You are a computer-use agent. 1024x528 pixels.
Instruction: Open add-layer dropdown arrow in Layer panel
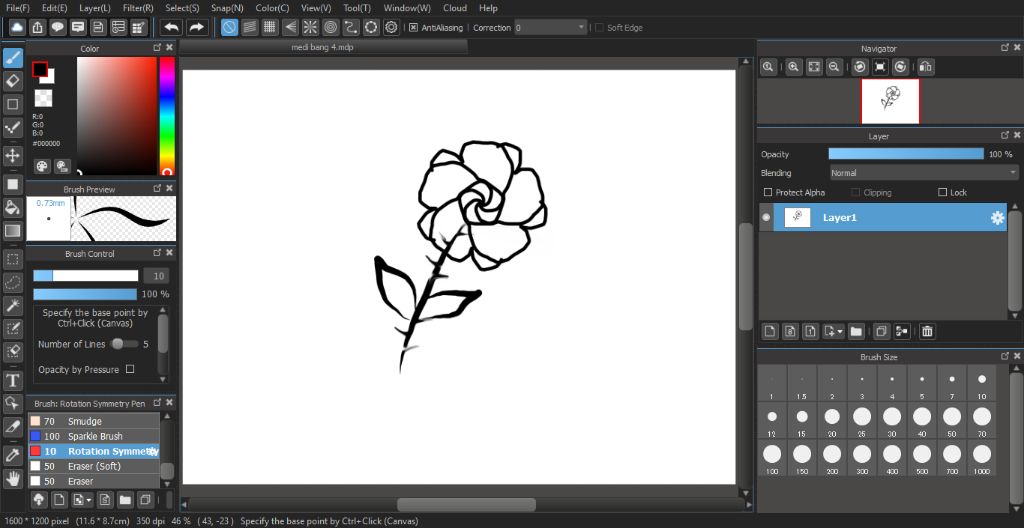pyautogui.click(x=840, y=331)
